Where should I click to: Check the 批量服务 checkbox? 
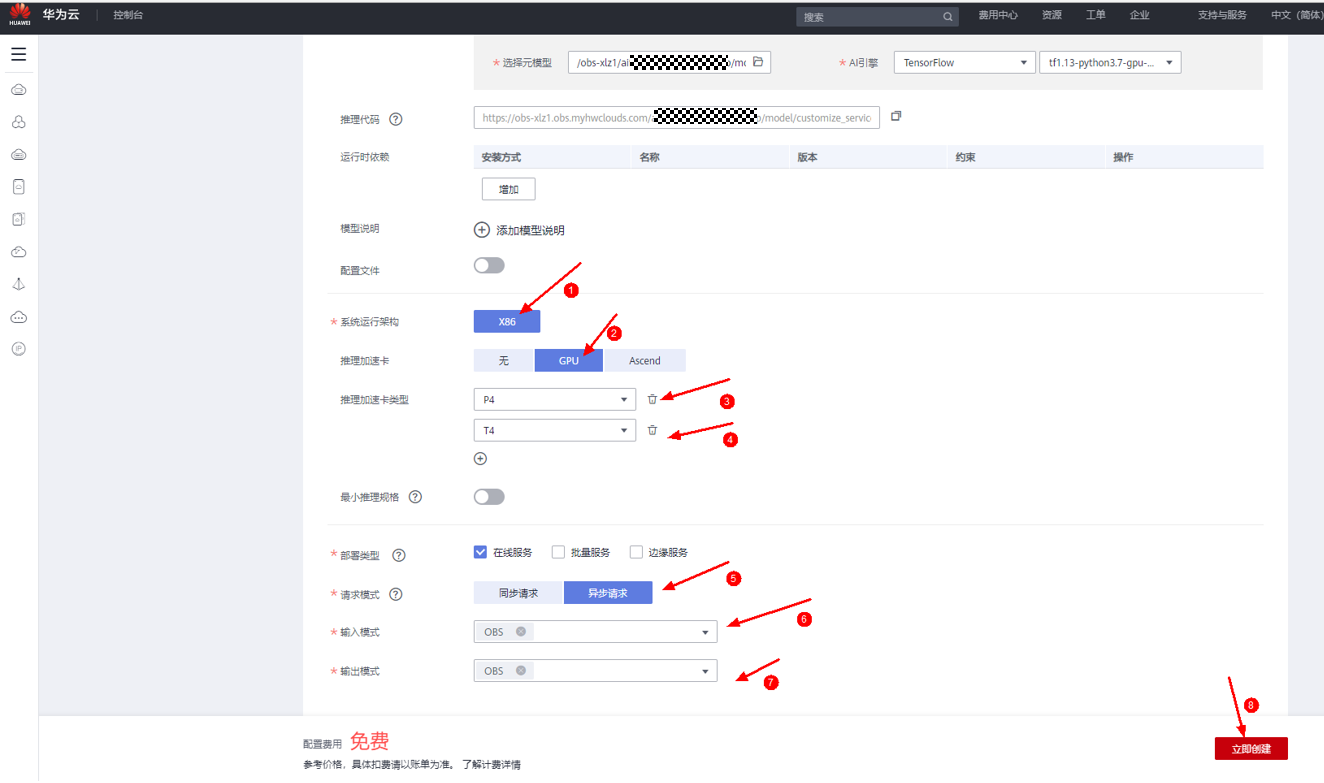pyautogui.click(x=558, y=552)
